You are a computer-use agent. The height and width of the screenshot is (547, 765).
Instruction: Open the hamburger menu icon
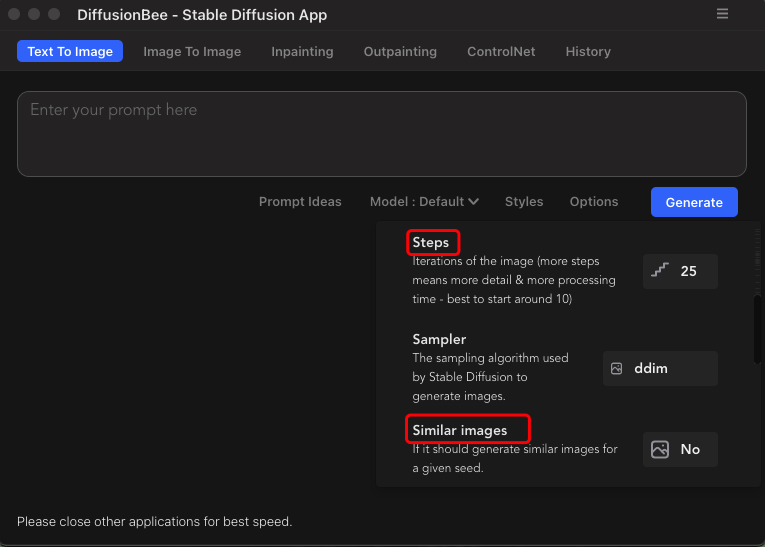(x=722, y=14)
